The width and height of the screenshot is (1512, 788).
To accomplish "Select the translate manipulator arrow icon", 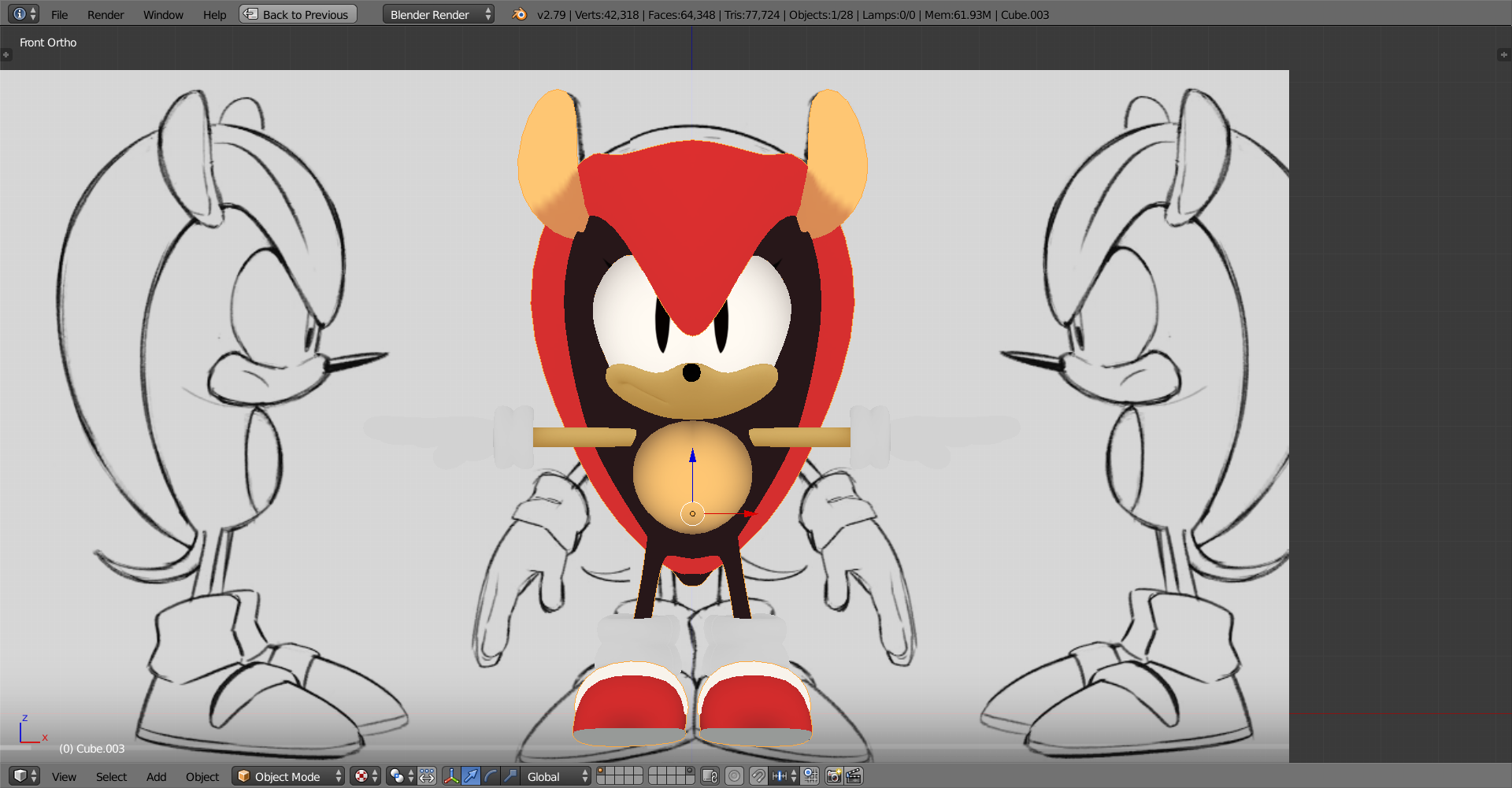I will [x=471, y=776].
